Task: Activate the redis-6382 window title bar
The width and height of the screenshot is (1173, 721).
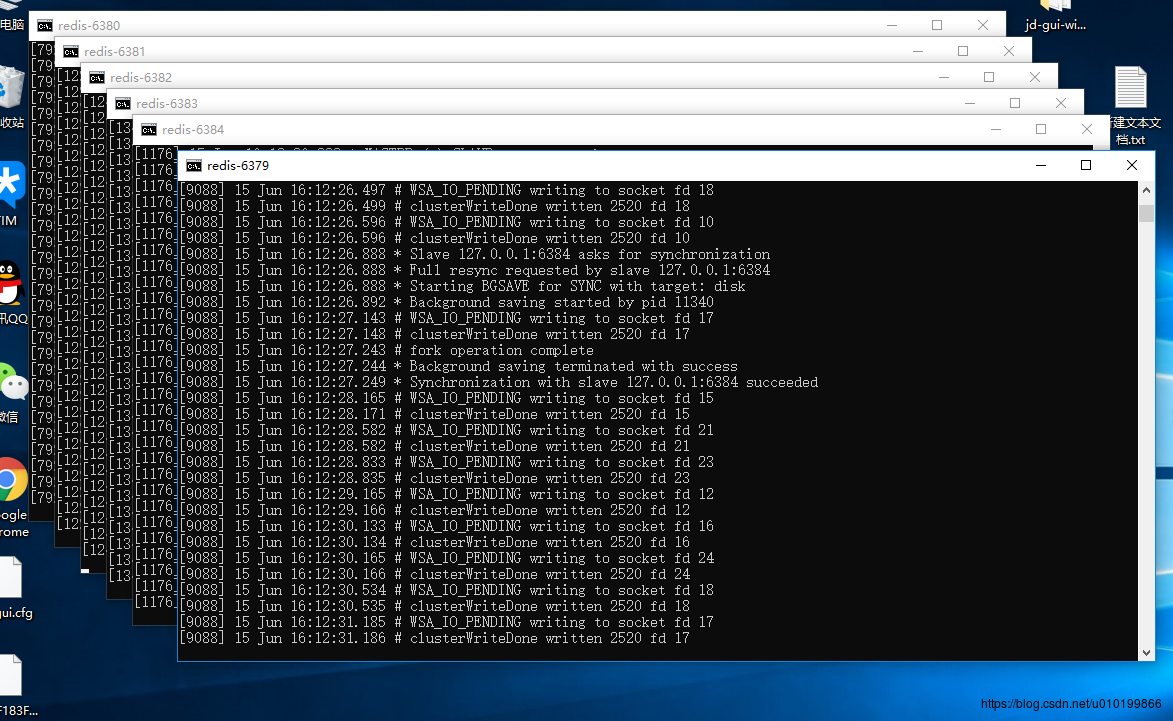Action: (140, 78)
